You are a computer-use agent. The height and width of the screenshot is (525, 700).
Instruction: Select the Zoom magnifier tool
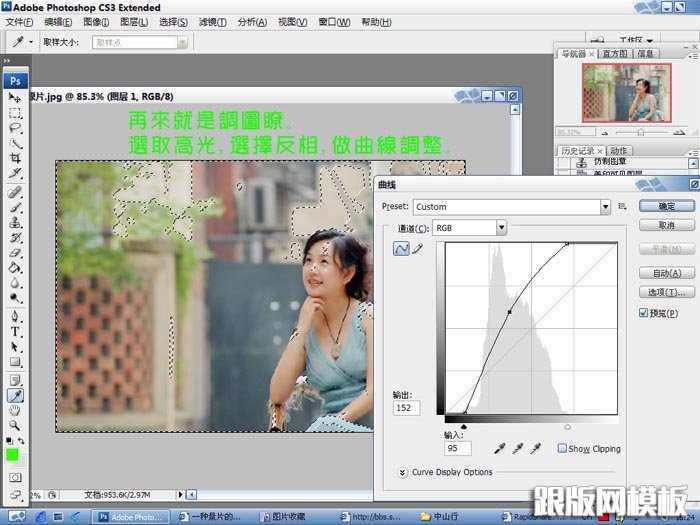tap(15, 424)
